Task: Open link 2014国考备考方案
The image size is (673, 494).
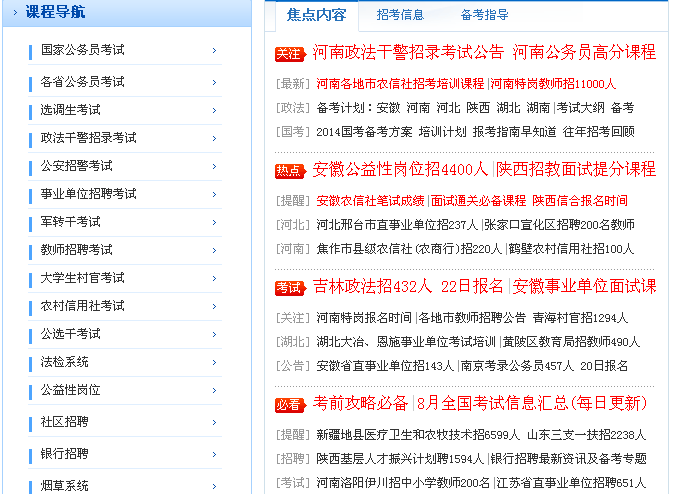Action: (x=364, y=132)
